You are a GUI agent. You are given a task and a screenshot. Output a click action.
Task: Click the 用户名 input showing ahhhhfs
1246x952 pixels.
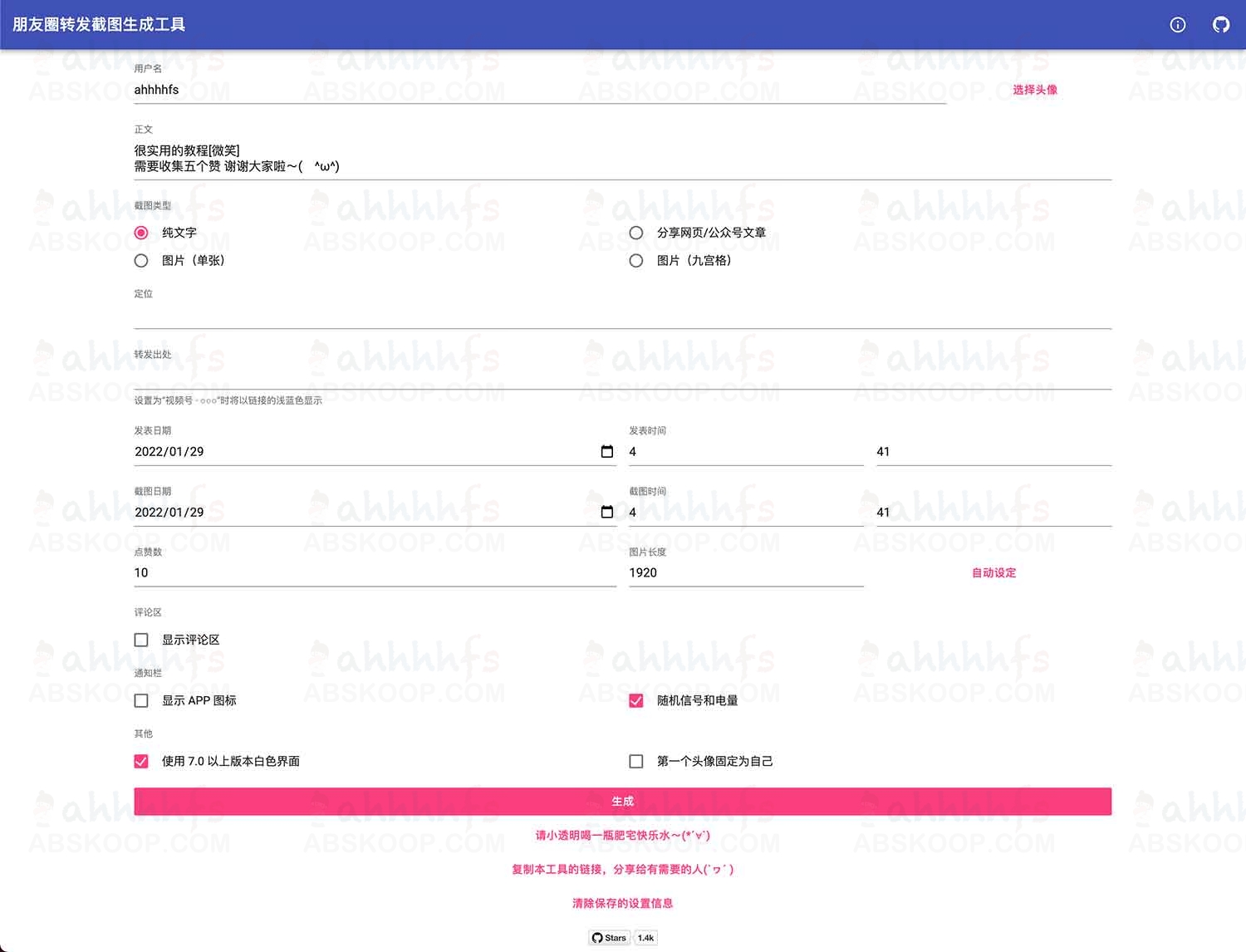pos(415,89)
